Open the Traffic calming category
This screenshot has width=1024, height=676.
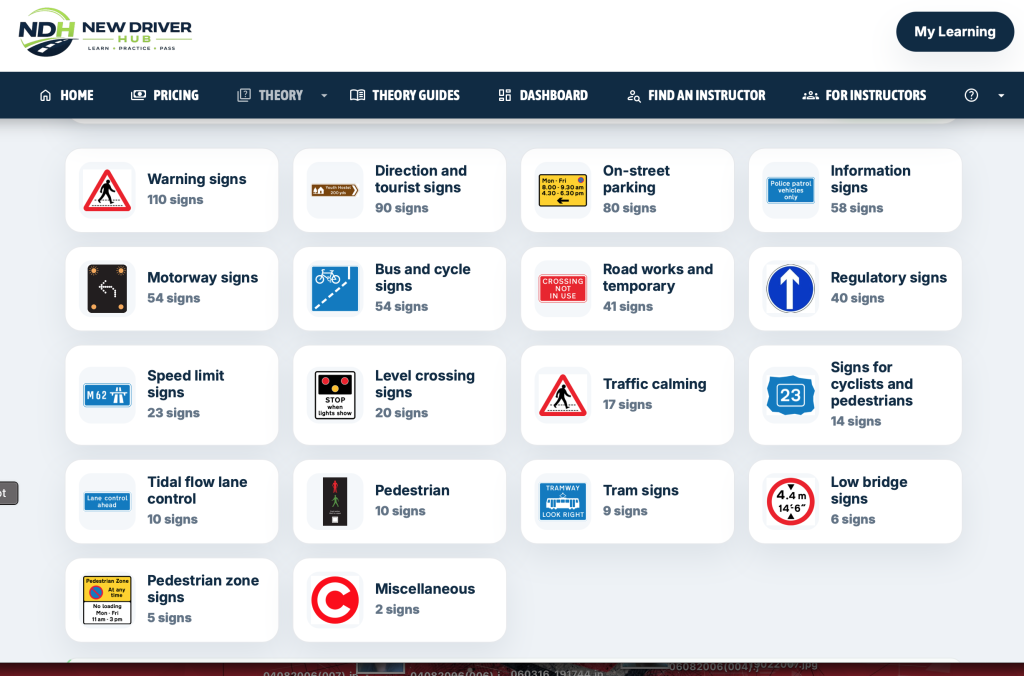click(x=628, y=395)
